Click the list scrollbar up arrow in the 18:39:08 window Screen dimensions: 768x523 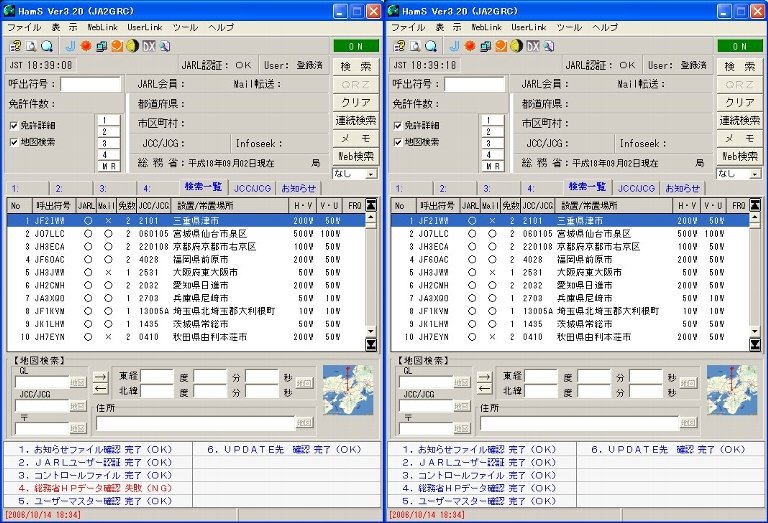371,217
